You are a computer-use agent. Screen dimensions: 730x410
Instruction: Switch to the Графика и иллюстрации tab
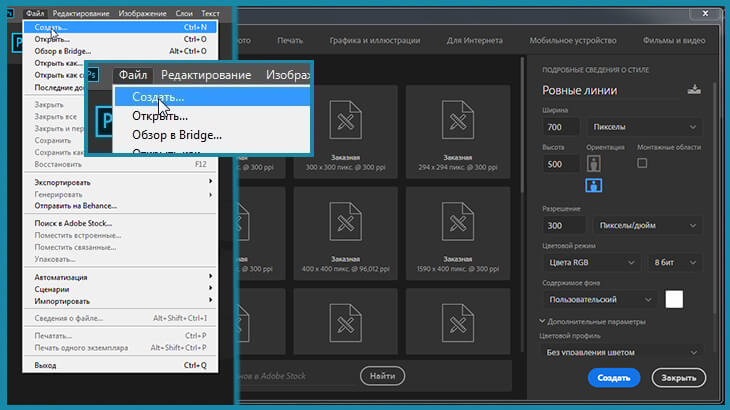pyautogui.click(x=375, y=40)
